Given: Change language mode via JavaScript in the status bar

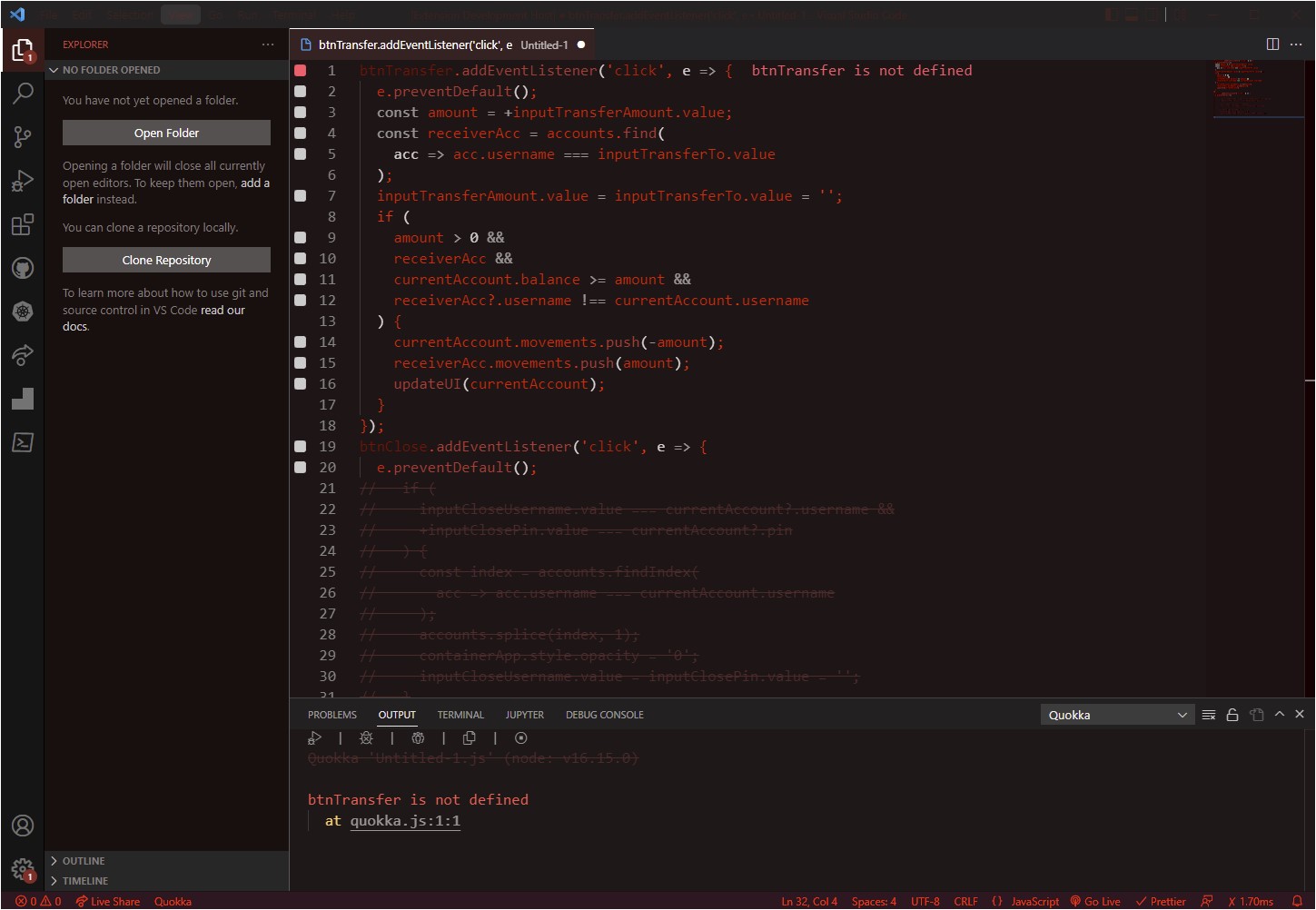Looking at the screenshot, I should click(1034, 901).
